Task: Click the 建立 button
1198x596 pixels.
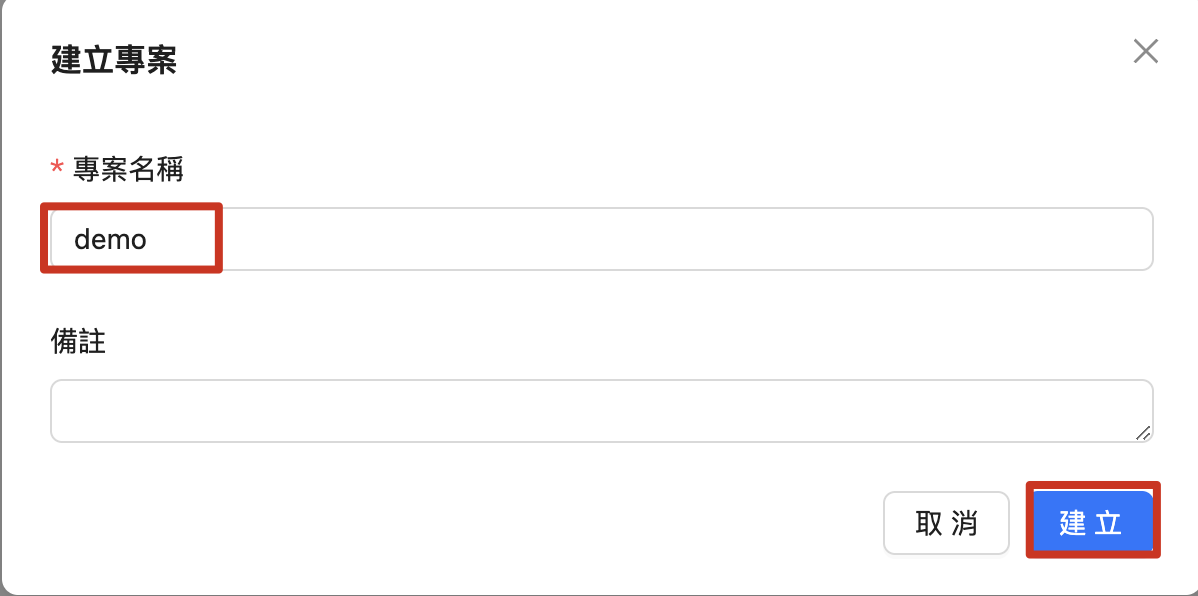Action: (x=1092, y=522)
